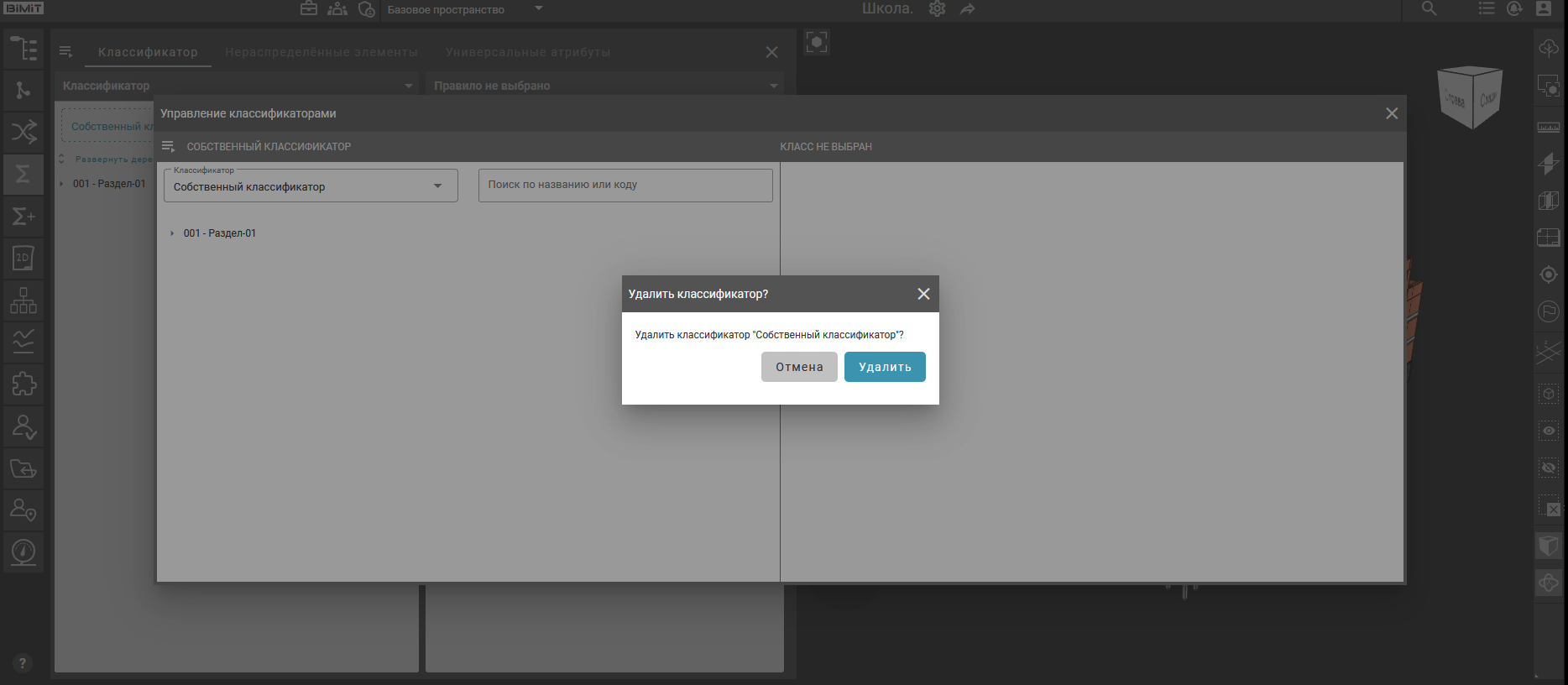The width and height of the screenshot is (1568, 685).
Task: Click the search magnifier in top bar
Action: coord(1429,9)
